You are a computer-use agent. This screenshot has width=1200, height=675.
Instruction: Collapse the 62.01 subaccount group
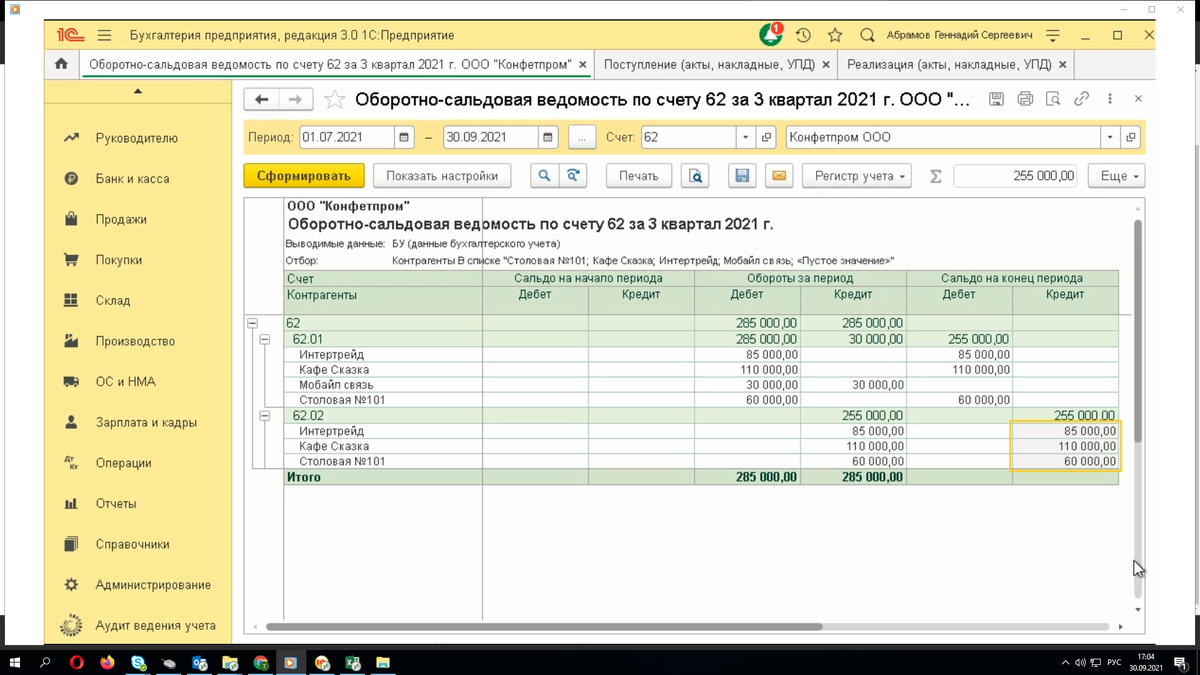(x=265, y=340)
